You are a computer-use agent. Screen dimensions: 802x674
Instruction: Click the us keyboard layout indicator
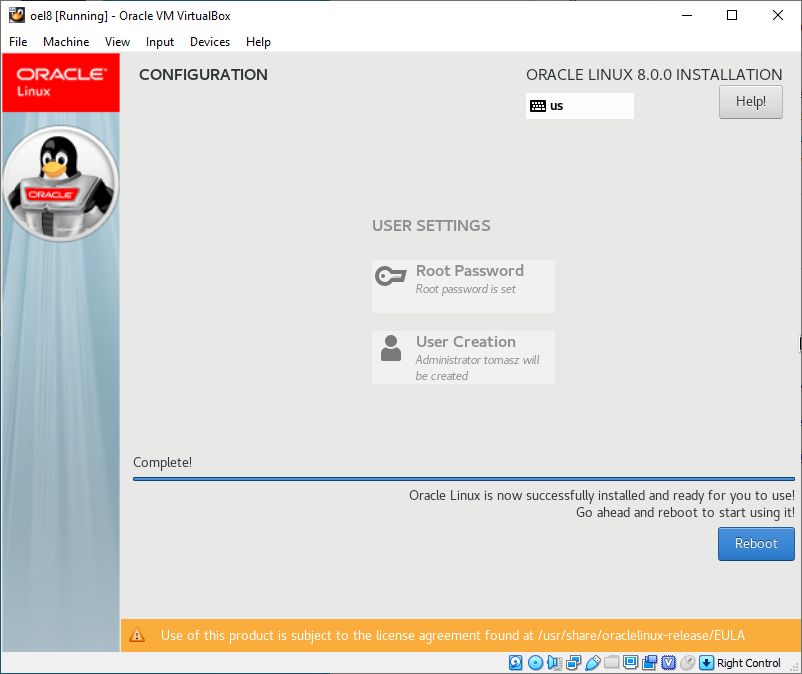580,106
